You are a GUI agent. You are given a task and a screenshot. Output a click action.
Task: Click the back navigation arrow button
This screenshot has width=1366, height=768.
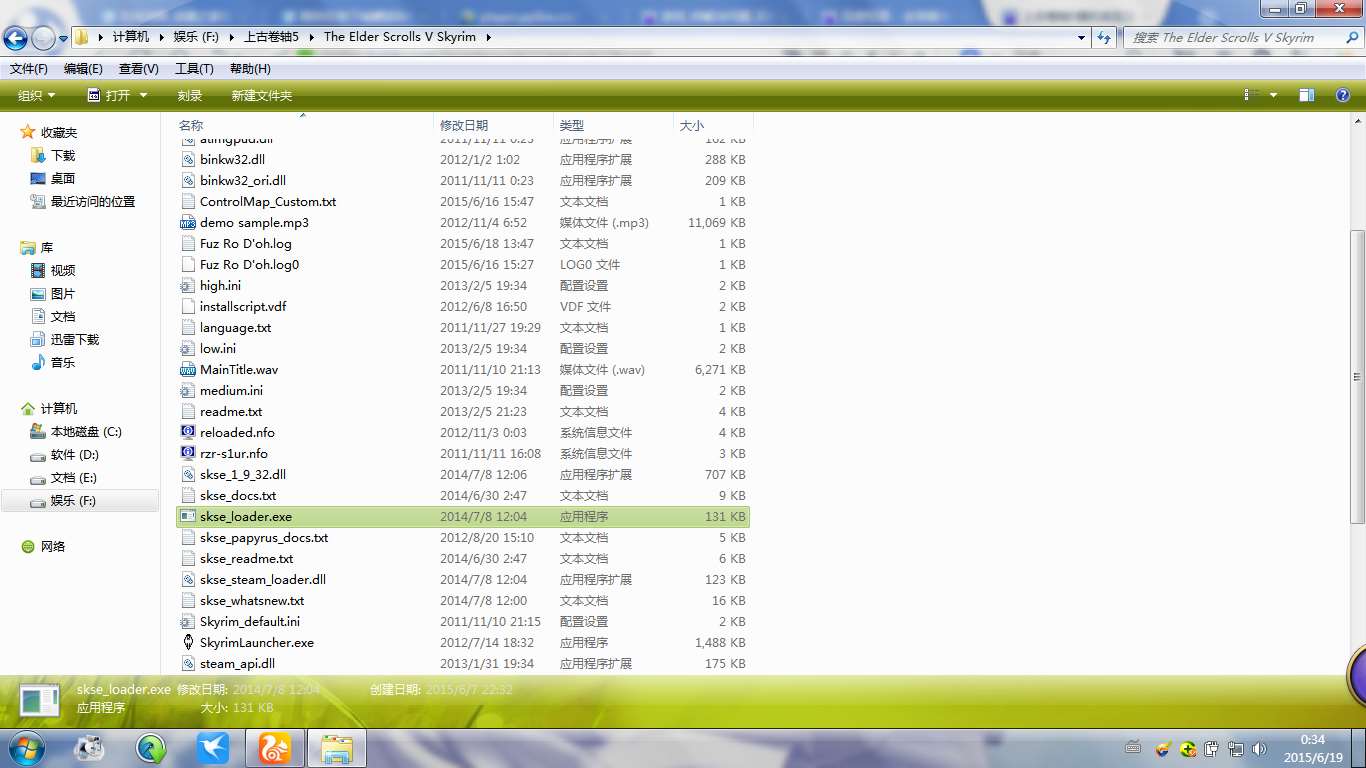pyautogui.click(x=15, y=38)
